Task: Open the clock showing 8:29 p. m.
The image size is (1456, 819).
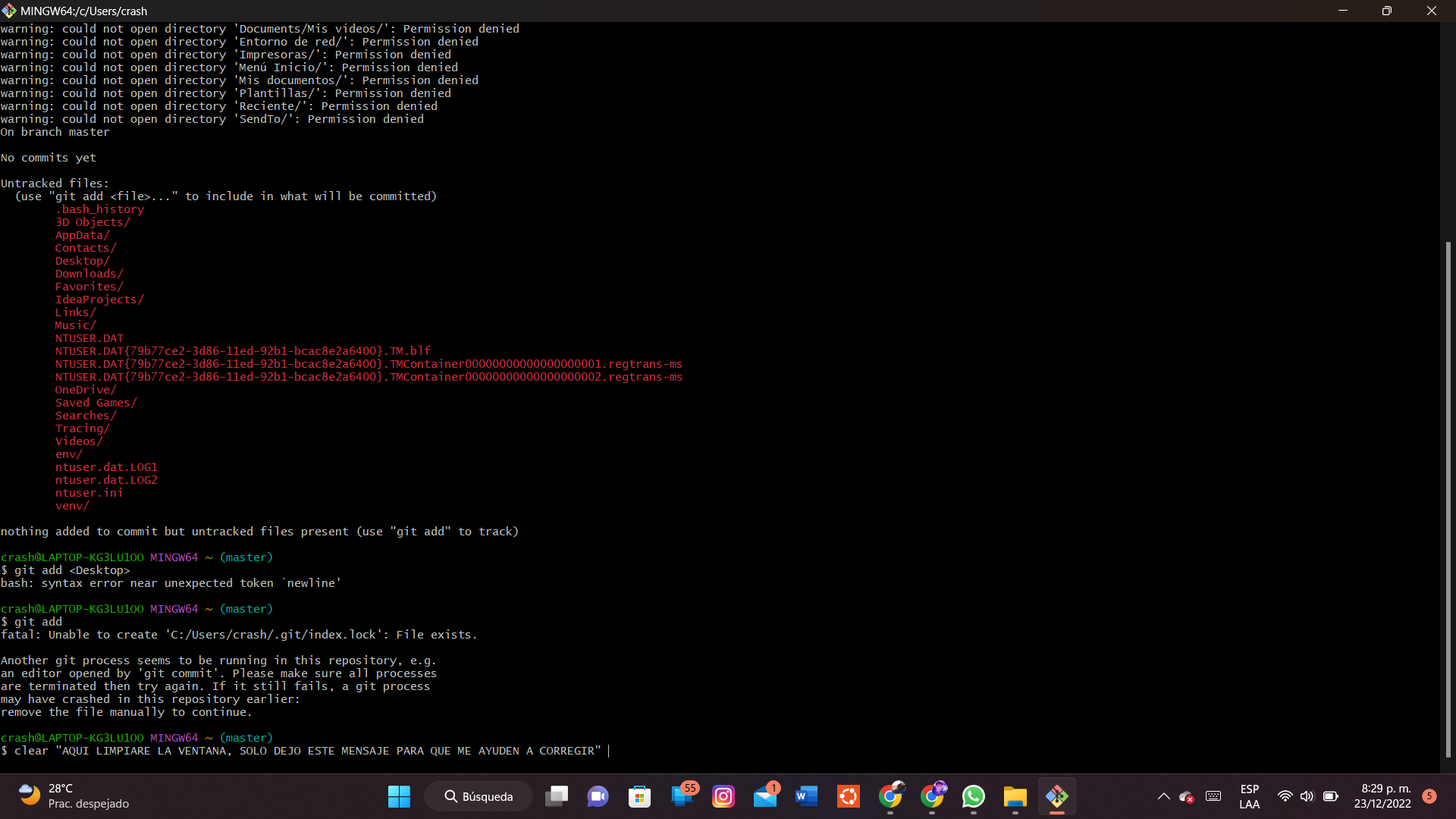Action: click(1382, 796)
